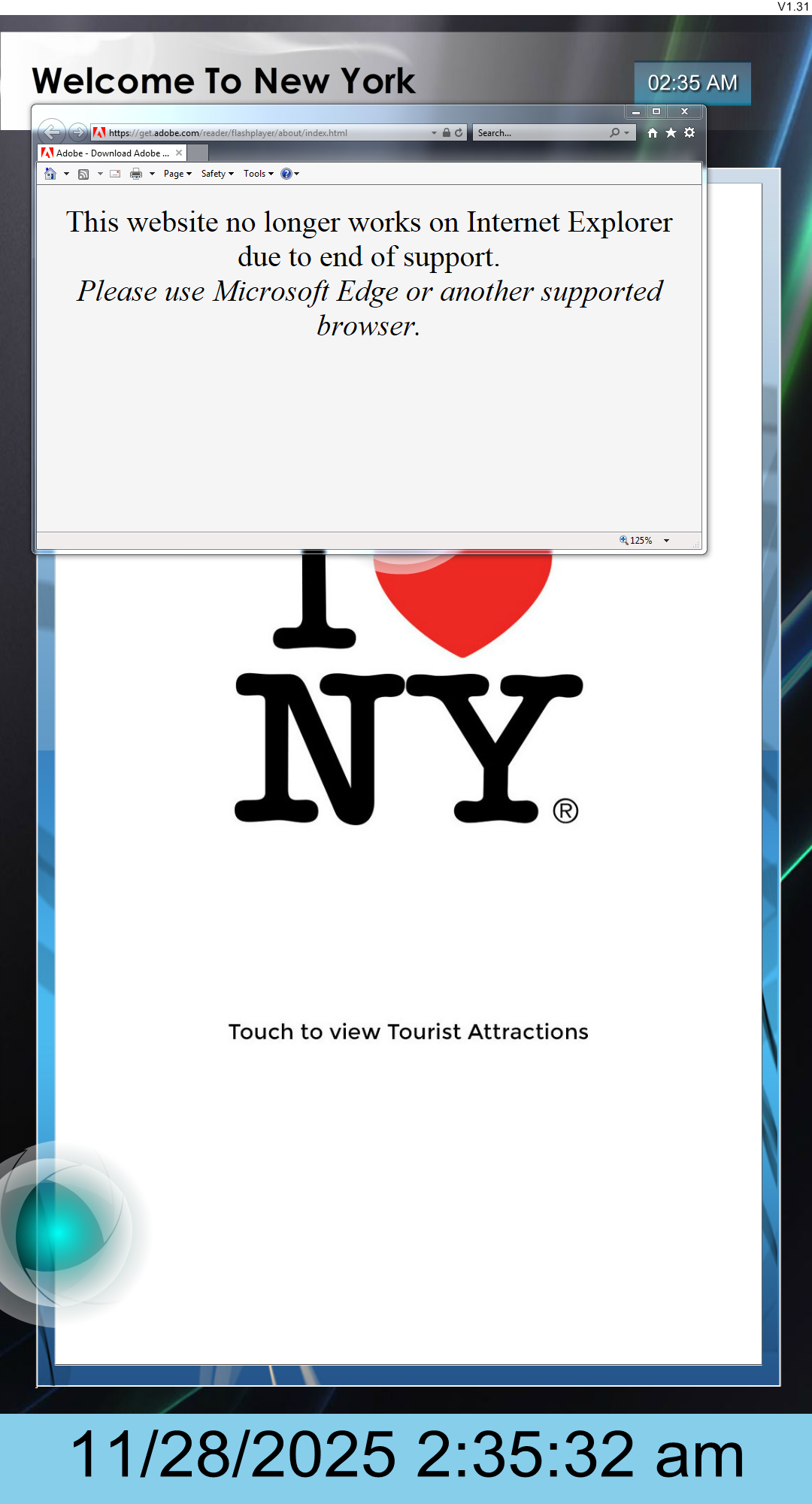Open the Page menu
Screen dimensions: 812x1504
point(177,174)
